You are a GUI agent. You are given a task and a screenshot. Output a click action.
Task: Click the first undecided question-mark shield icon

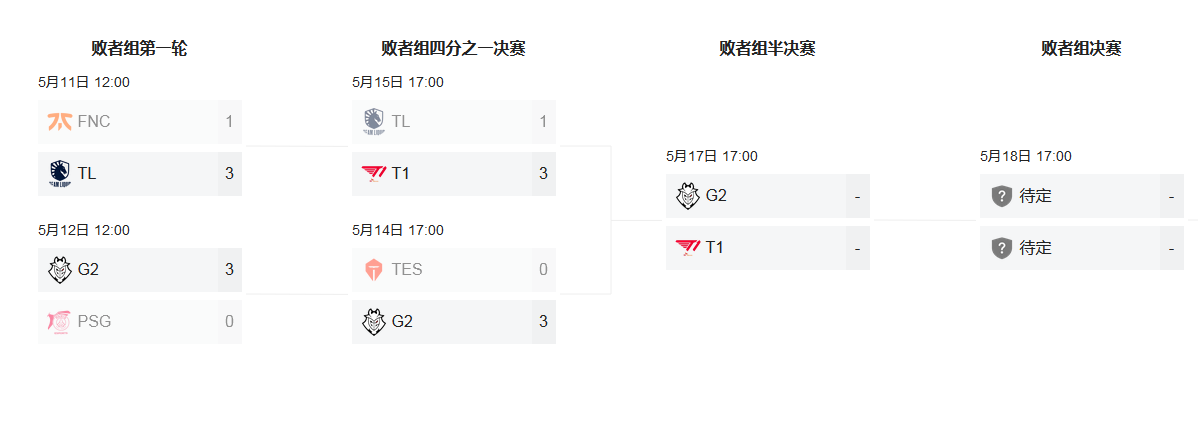1002,196
